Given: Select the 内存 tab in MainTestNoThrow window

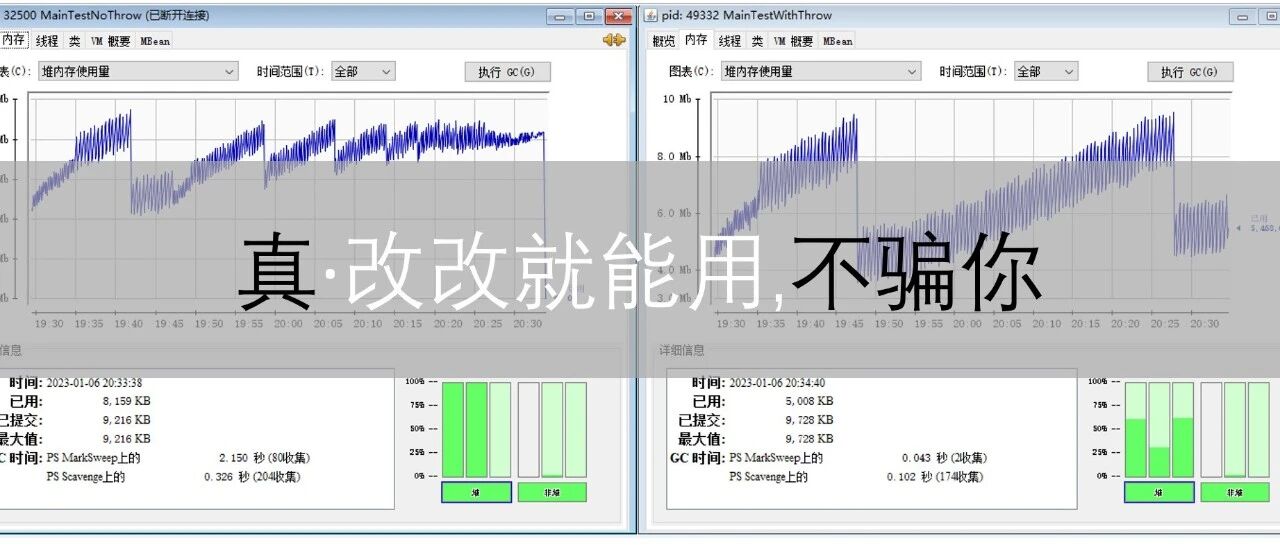Looking at the screenshot, I should (x=14, y=40).
